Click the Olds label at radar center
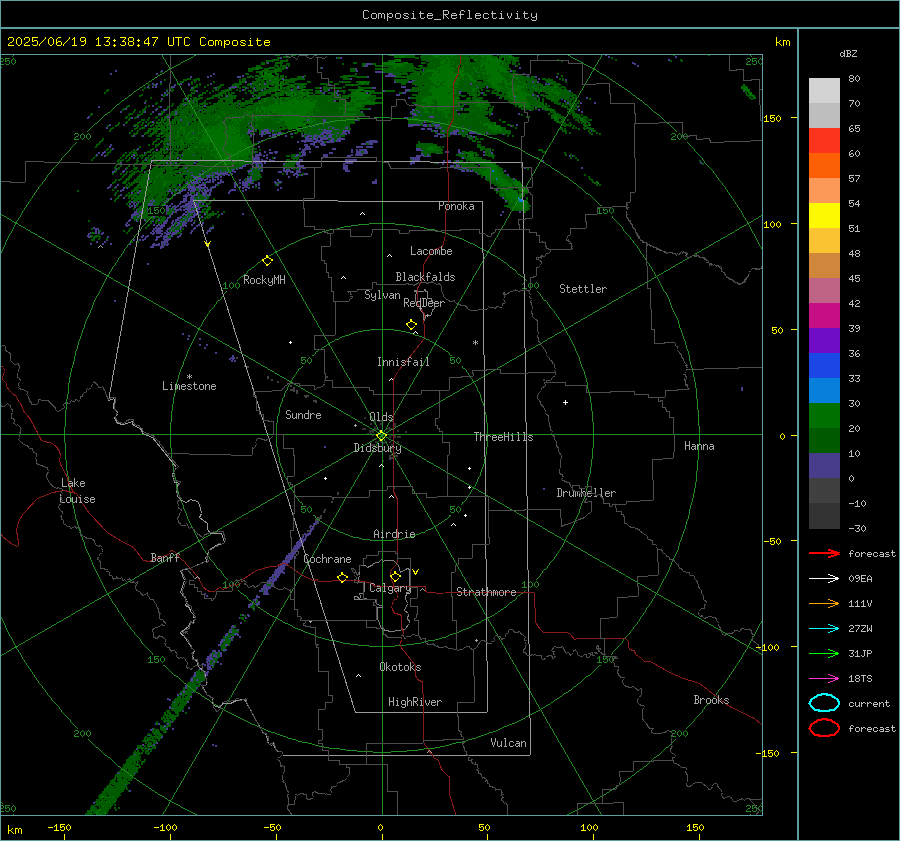 coord(381,417)
